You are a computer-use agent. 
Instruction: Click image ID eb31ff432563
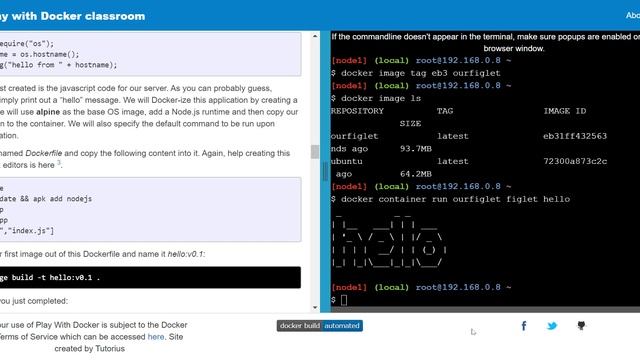[575, 136]
